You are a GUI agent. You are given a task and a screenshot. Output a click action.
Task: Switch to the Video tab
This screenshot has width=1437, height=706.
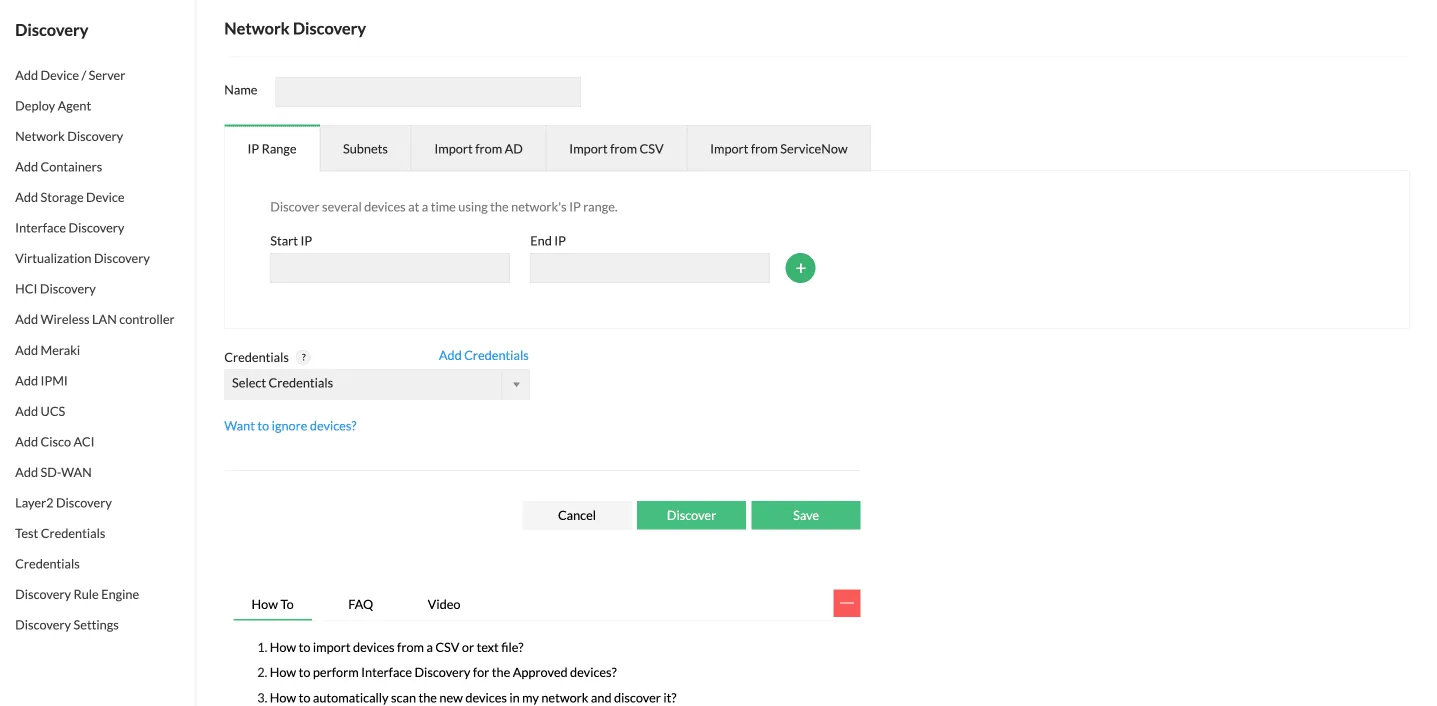pyautogui.click(x=443, y=604)
